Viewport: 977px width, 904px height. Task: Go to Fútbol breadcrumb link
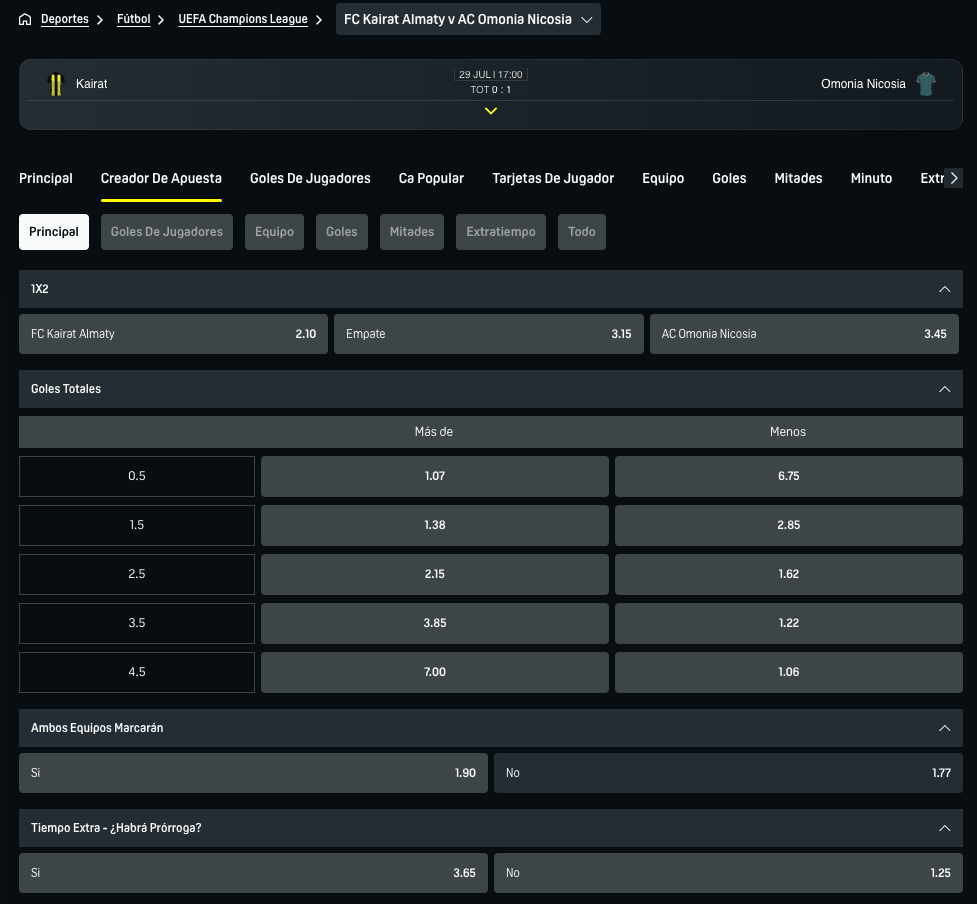click(x=133, y=19)
